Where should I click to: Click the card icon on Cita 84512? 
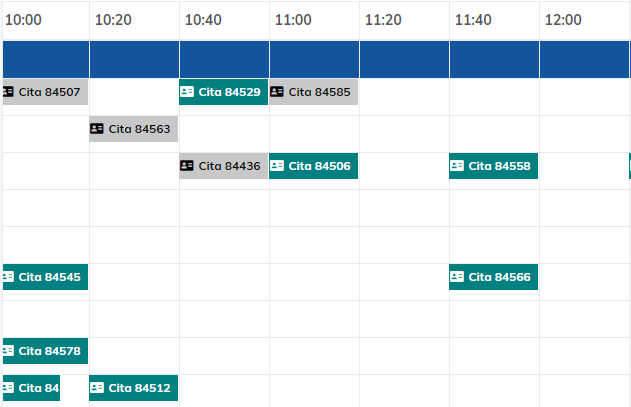[97, 388]
